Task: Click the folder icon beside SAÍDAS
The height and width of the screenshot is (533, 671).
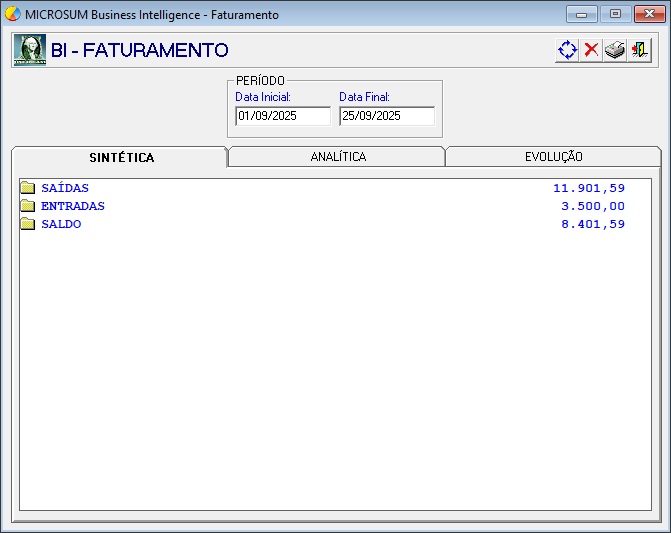Action: 28,187
